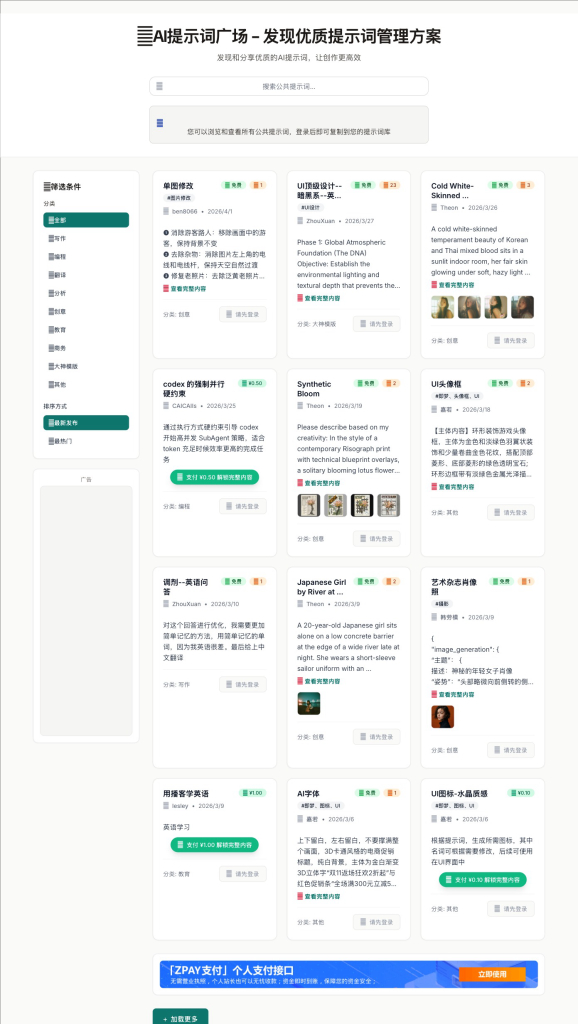The width and height of the screenshot is (578, 1024).
Task: Click 请先登录 on the UI头像框 card
Action: pos(511,513)
